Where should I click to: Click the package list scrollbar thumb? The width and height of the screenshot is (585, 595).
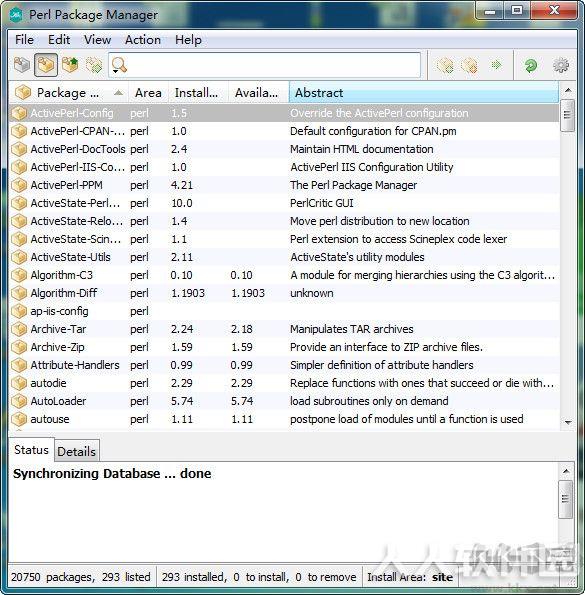point(567,115)
